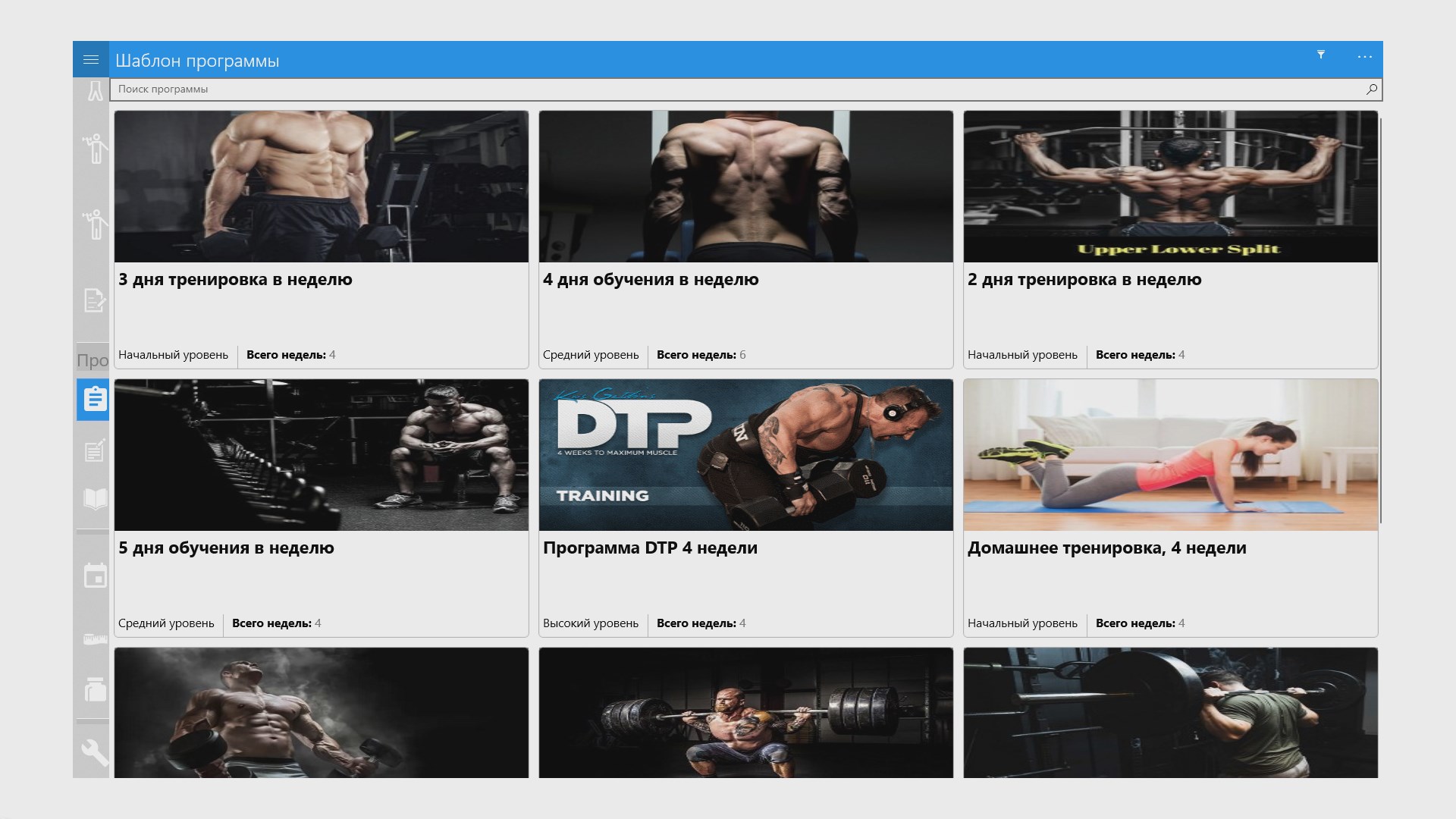Select the highlighted clipboard program templates icon
The height and width of the screenshot is (819, 1456).
pos(93,399)
